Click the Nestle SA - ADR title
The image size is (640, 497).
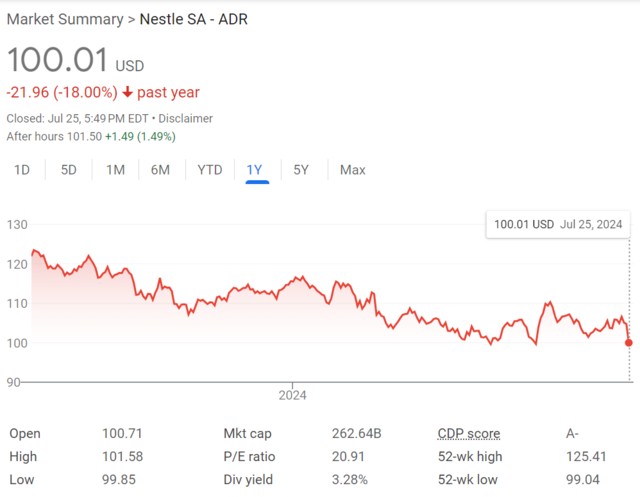[x=194, y=19]
